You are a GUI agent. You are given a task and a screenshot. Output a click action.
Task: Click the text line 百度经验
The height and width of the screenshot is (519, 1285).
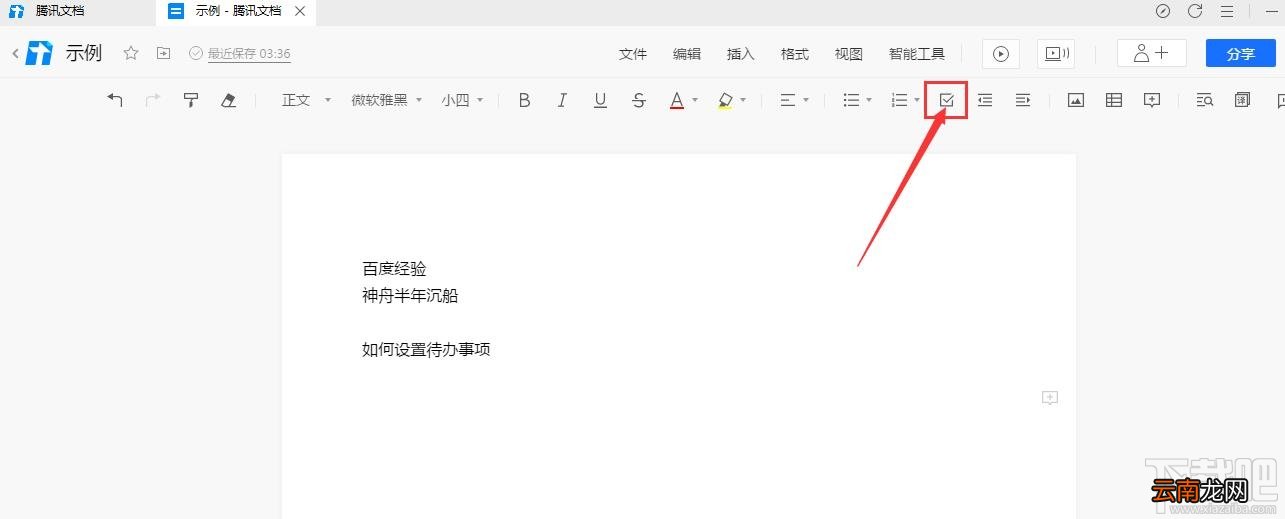[x=394, y=269]
